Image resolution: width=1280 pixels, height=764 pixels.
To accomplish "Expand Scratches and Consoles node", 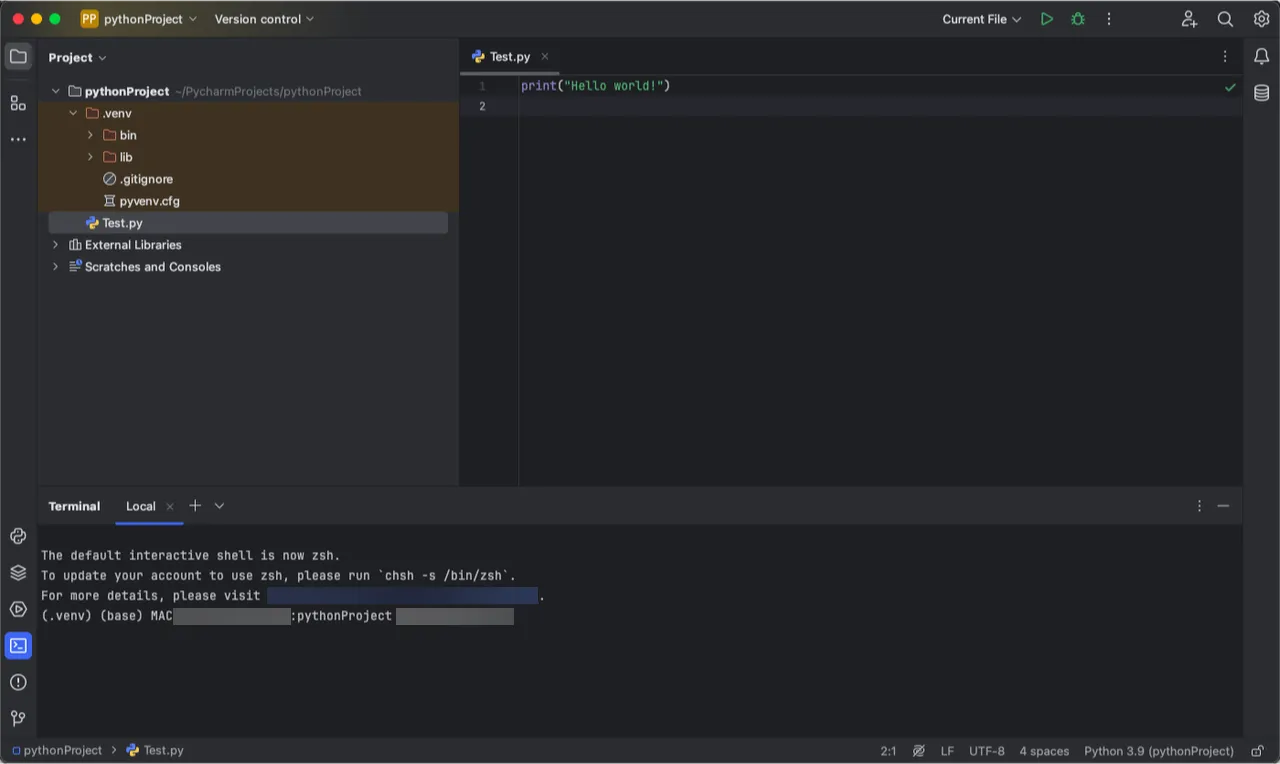I will (56, 267).
